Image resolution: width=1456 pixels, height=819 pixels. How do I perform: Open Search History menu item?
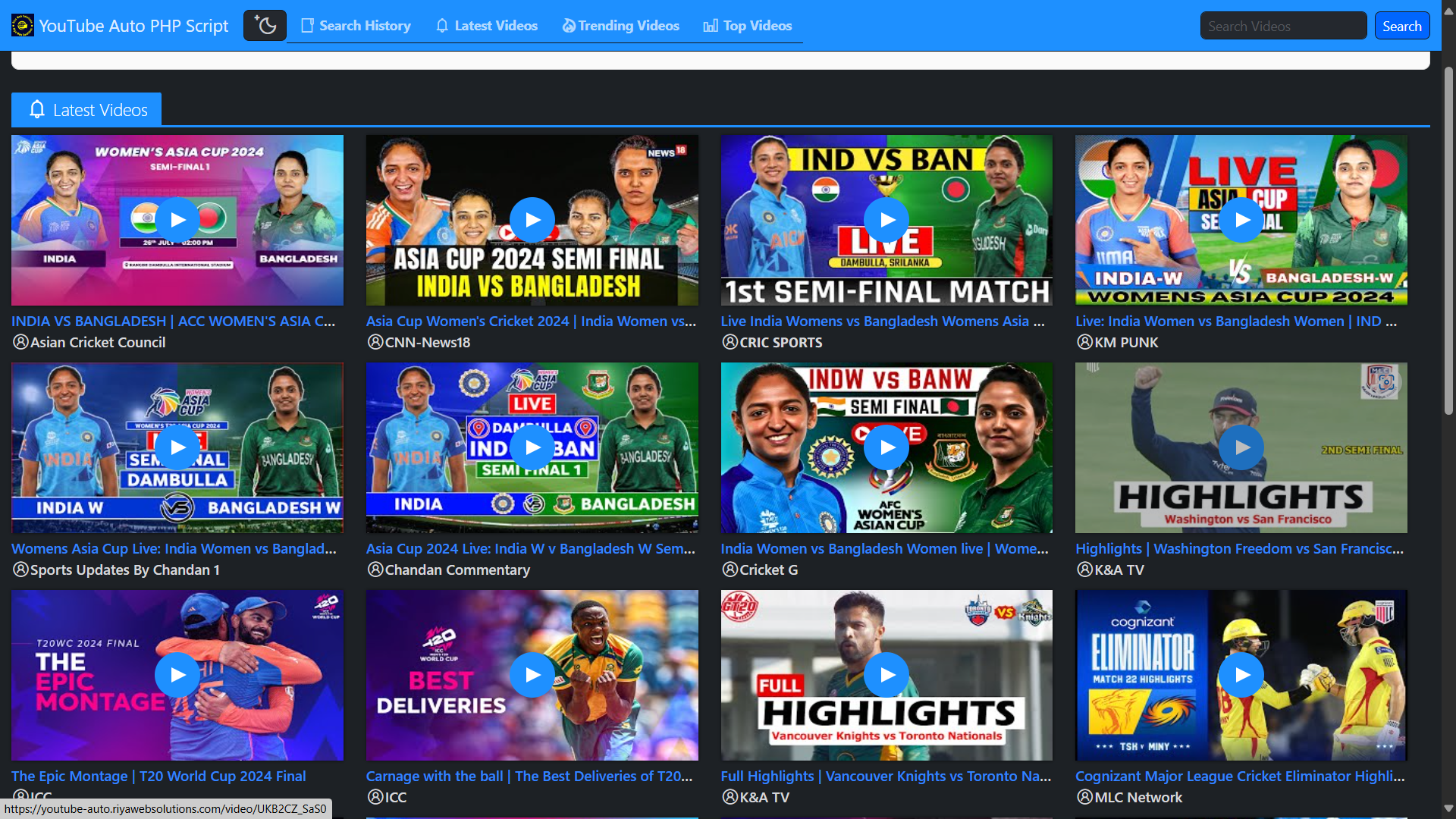tap(356, 26)
